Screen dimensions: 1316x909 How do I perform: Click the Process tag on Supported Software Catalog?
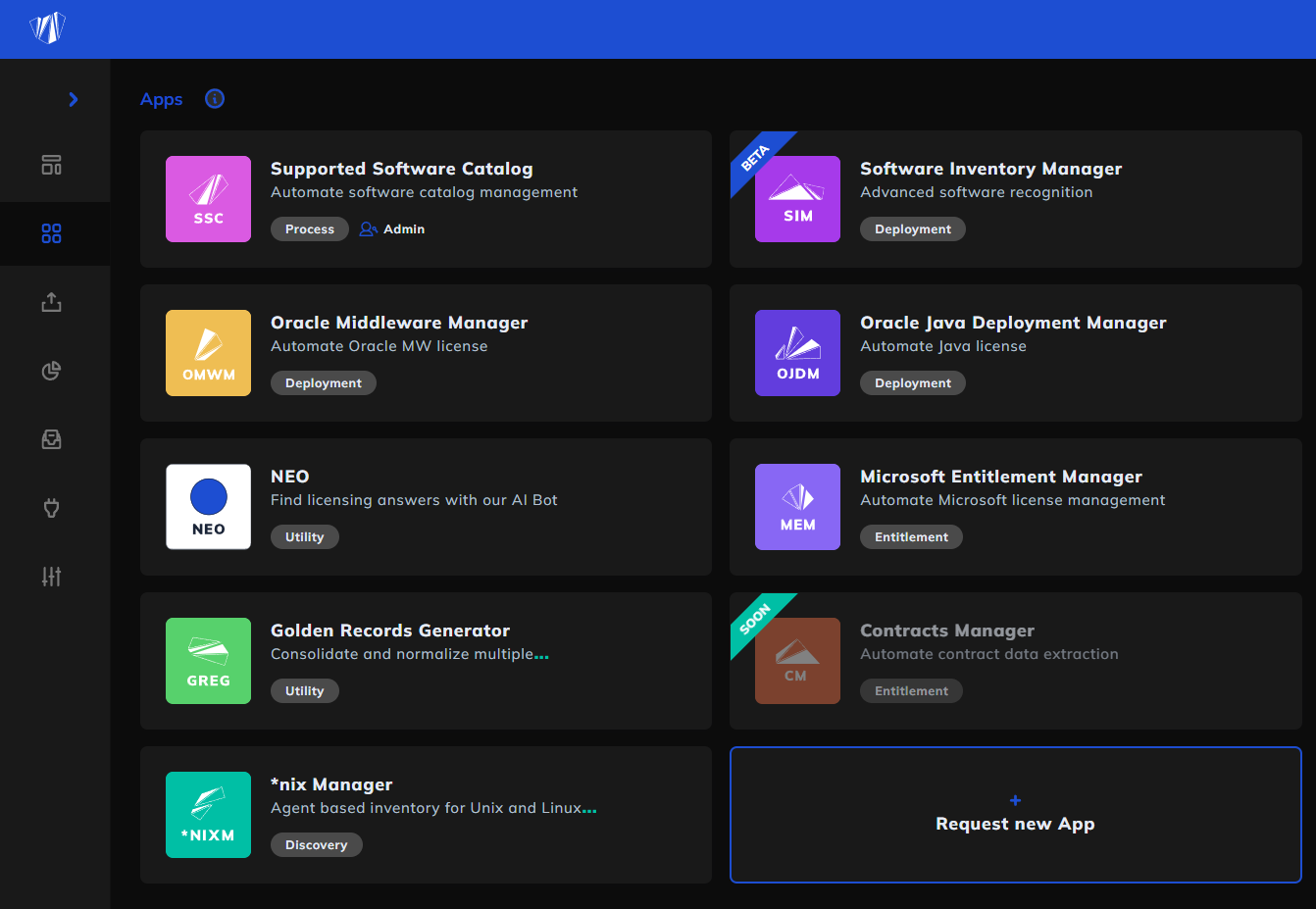pyautogui.click(x=310, y=229)
